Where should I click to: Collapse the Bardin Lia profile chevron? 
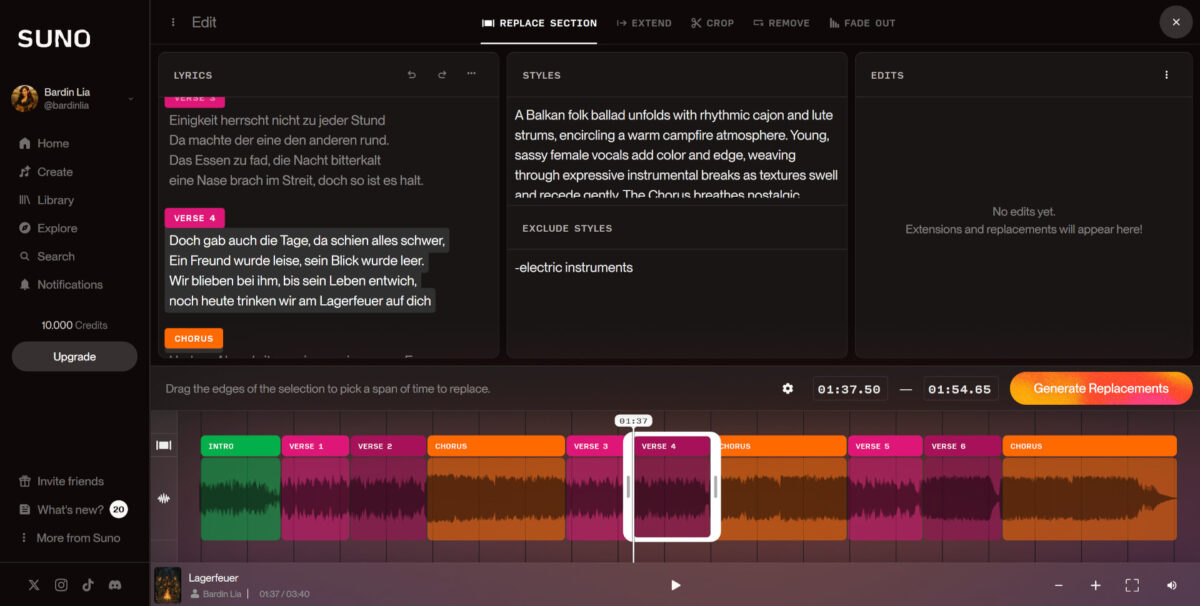tap(130, 98)
